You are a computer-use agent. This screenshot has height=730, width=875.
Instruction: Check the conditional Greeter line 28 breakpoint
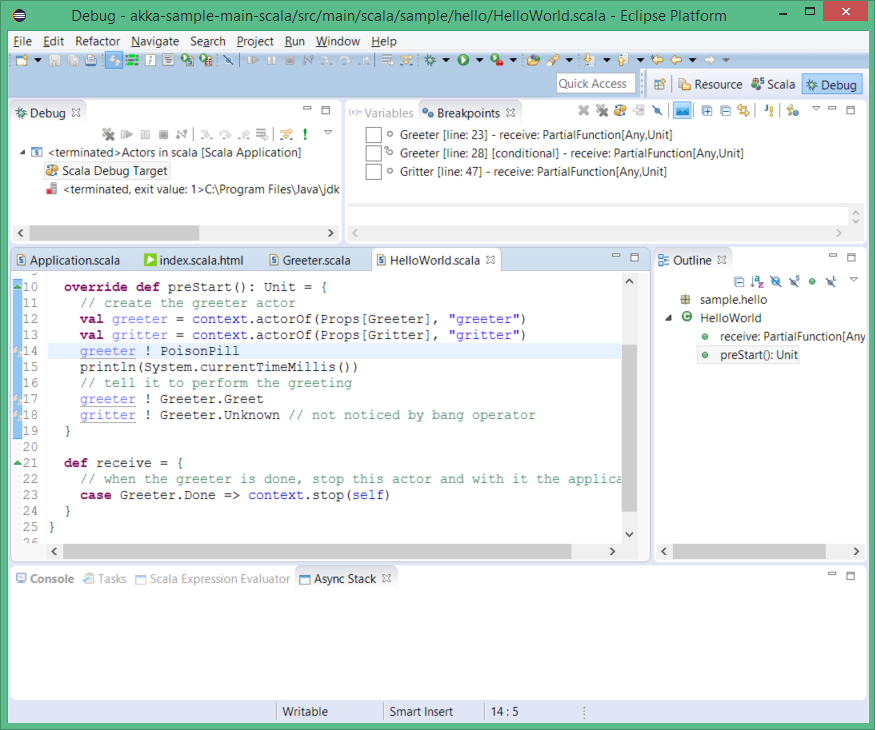(x=373, y=153)
